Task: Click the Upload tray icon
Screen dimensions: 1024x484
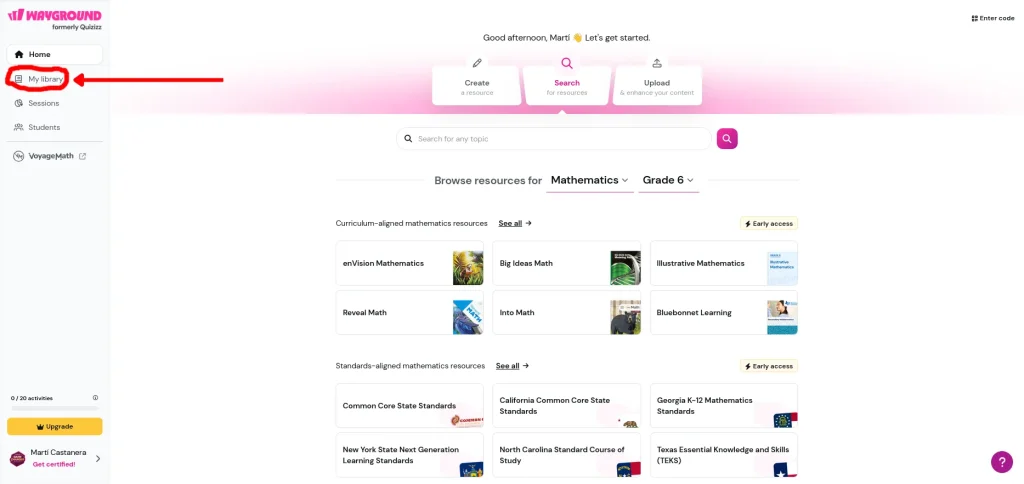Action: pos(657,64)
